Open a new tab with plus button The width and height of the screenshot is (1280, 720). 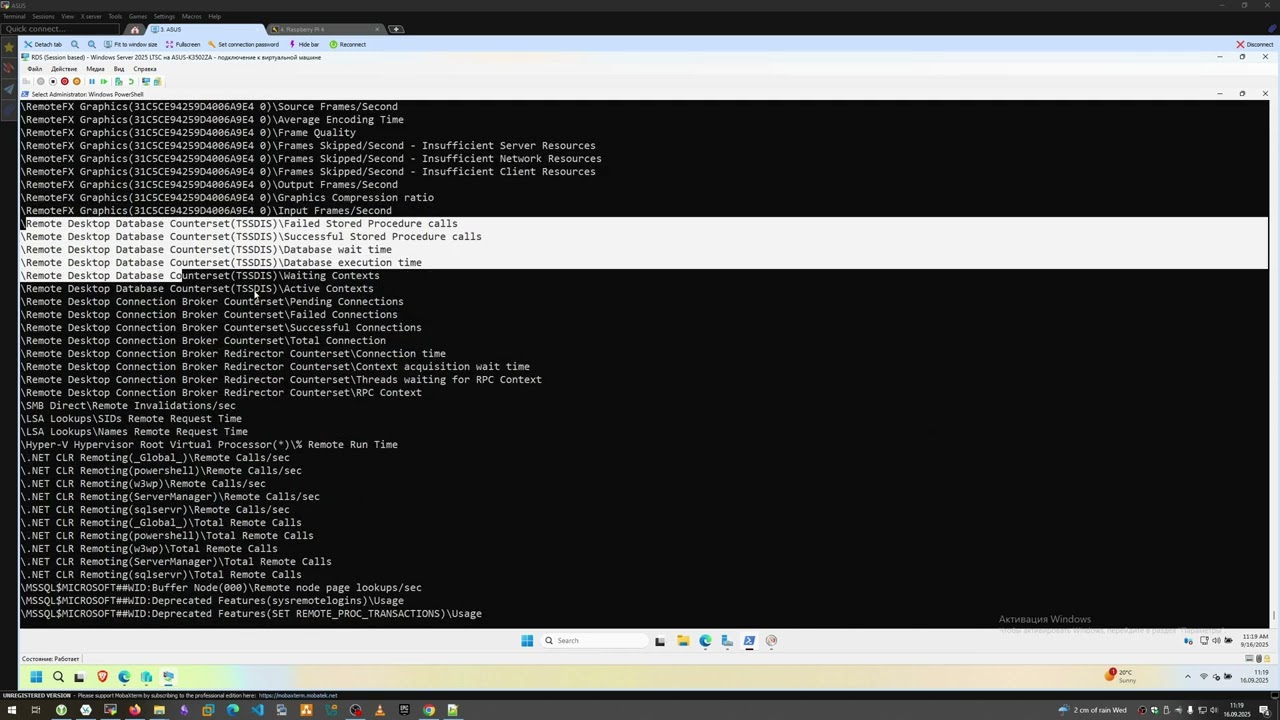point(396,29)
